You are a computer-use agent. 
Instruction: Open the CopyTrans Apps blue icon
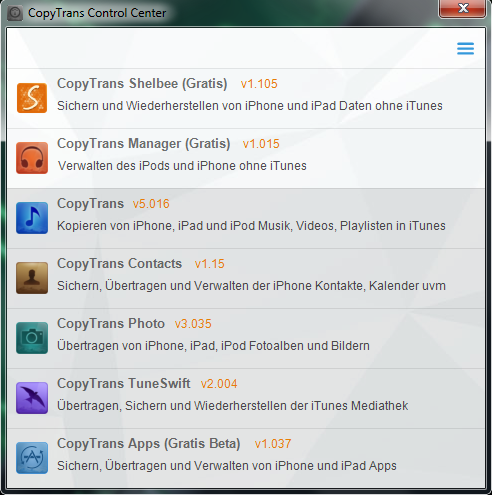(32, 458)
